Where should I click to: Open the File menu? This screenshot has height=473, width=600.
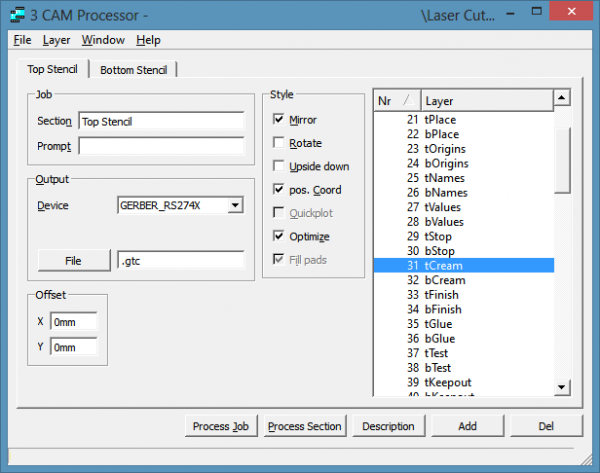pyautogui.click(x=22, y=40)
